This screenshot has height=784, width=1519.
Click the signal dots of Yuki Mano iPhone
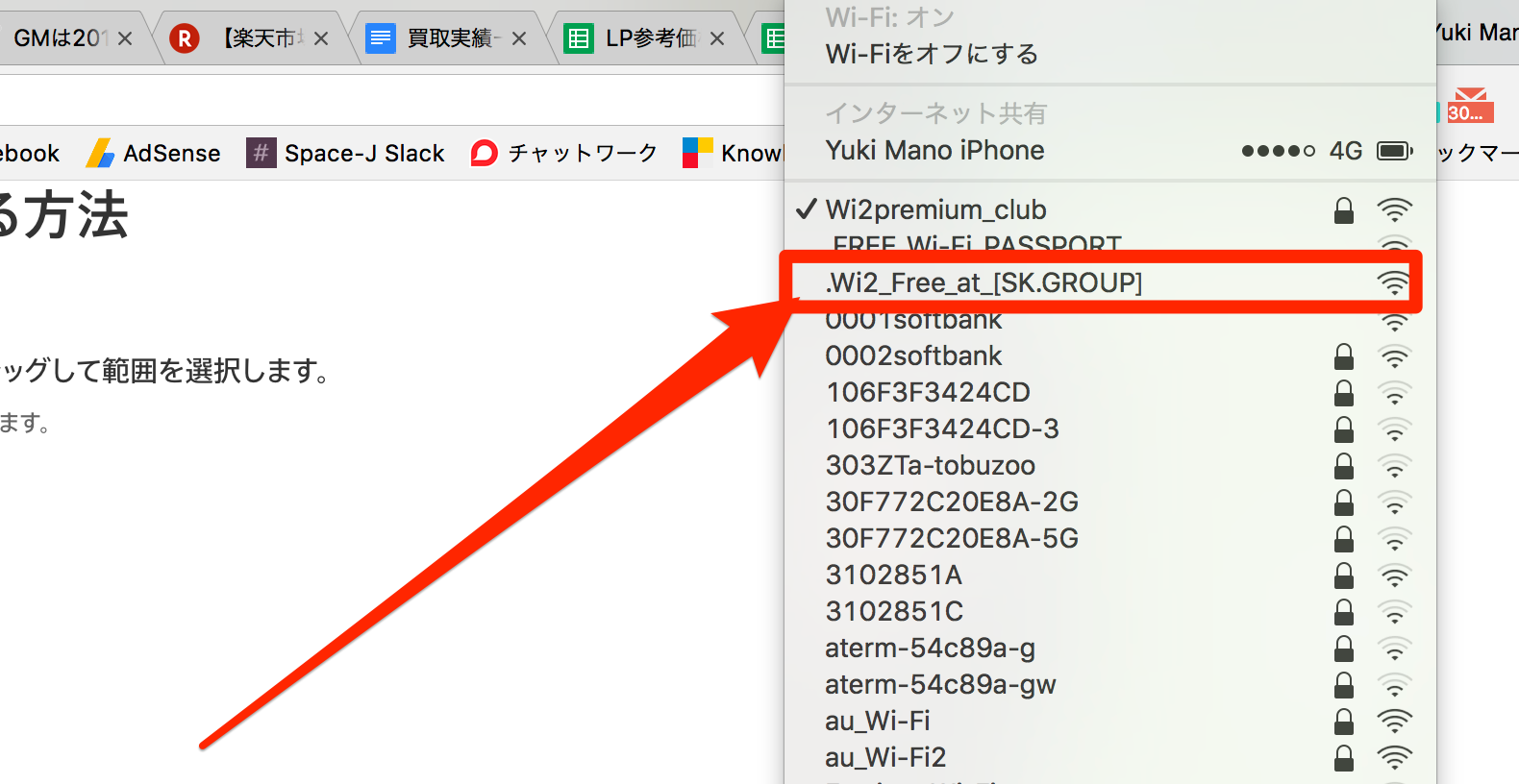point(1278,151)
